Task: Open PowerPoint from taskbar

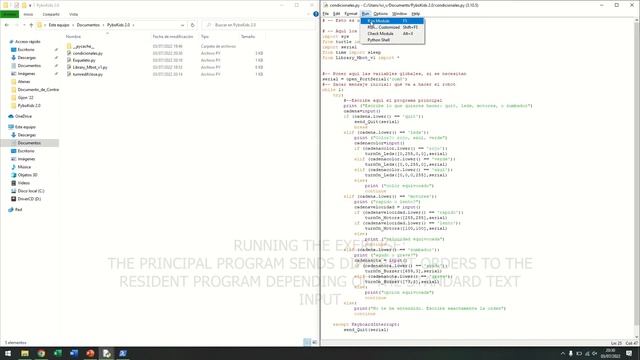Action: pyautogui.click(x=90, y=353)
